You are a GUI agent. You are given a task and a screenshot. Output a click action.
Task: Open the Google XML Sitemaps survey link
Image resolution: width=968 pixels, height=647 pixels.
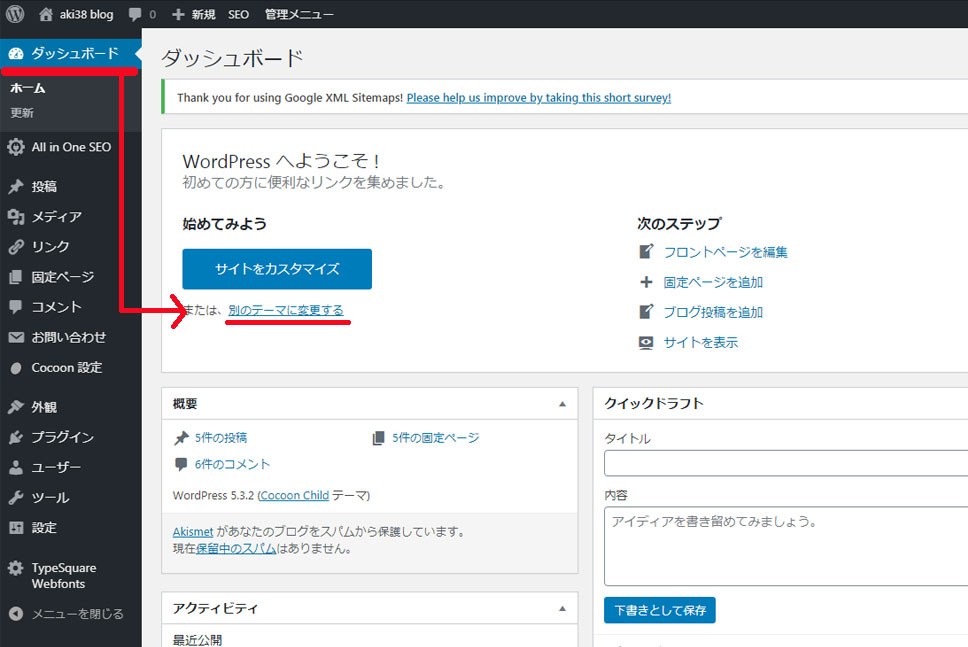tap(539, 98)
